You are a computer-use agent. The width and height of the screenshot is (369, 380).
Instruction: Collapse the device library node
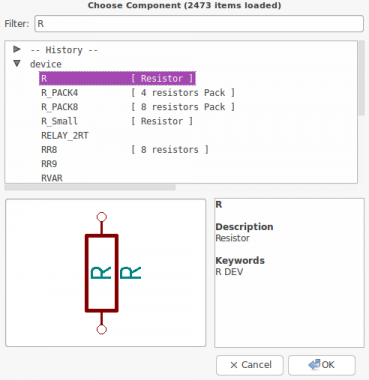coord(17,63)
